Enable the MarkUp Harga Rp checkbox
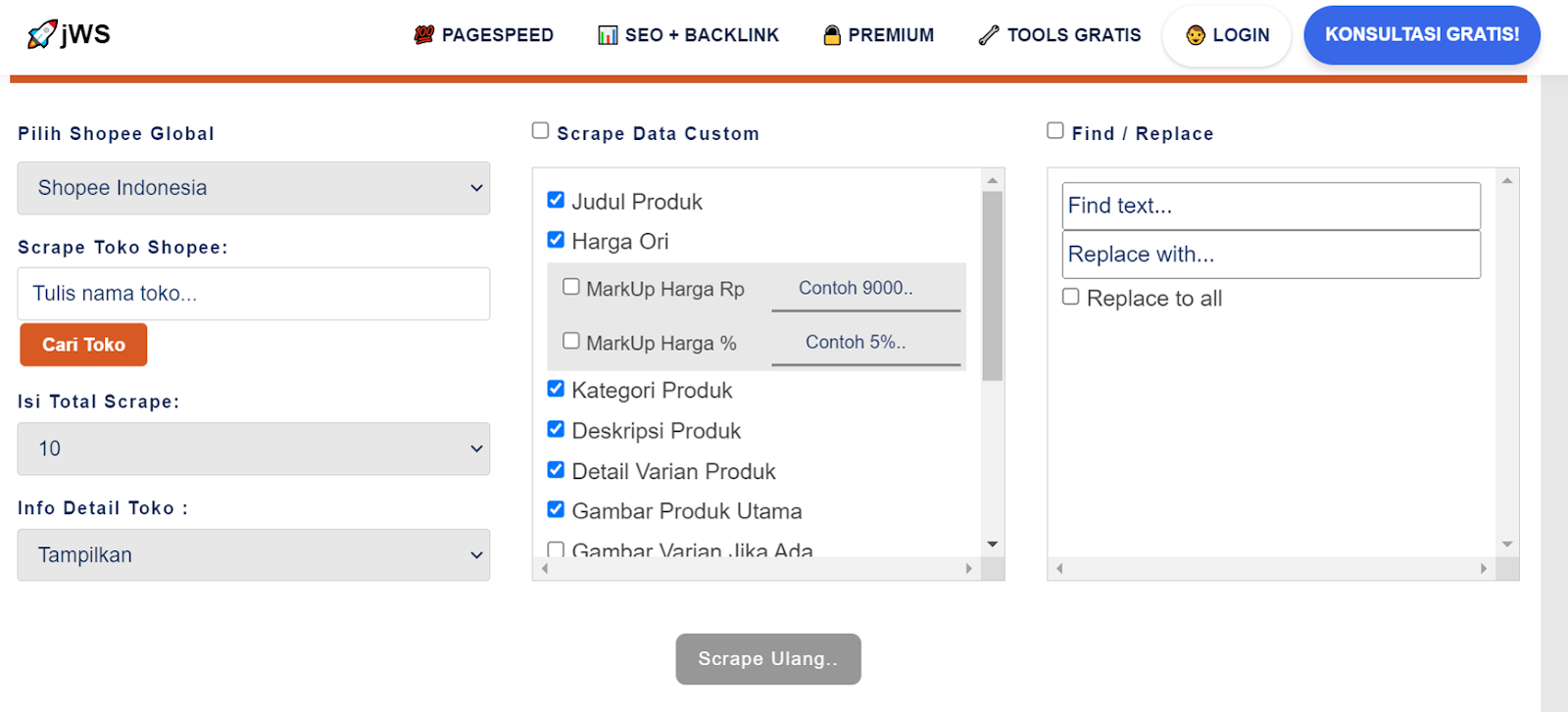 tap(571, 287)
